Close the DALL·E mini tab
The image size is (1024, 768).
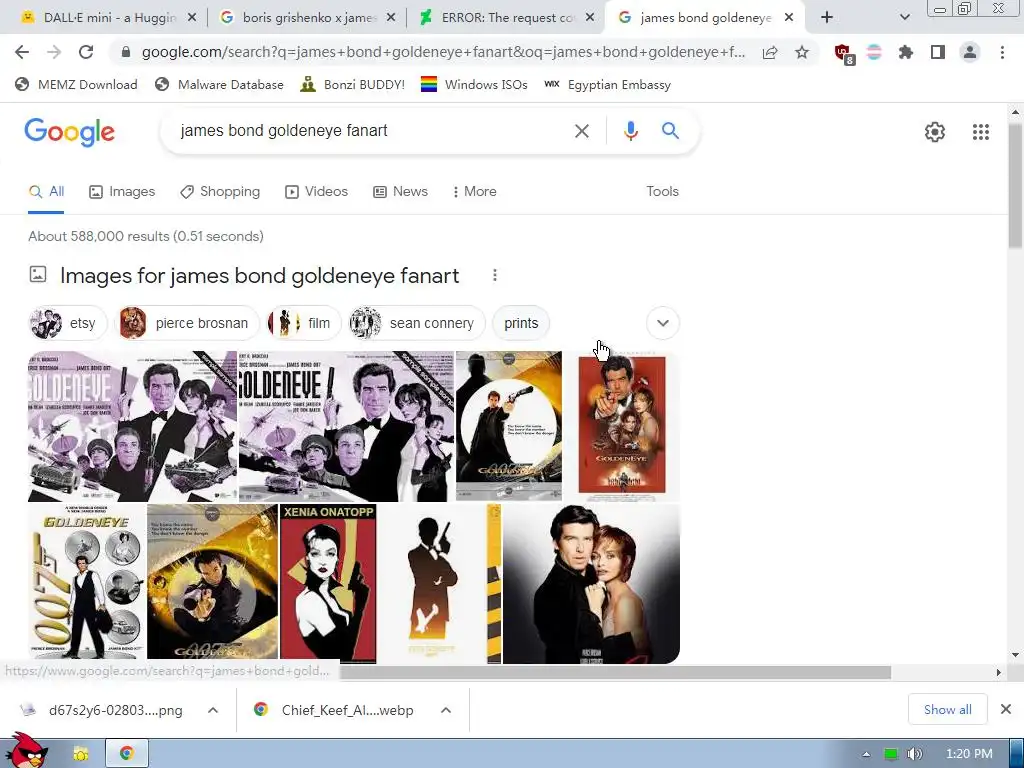[192, 18]
